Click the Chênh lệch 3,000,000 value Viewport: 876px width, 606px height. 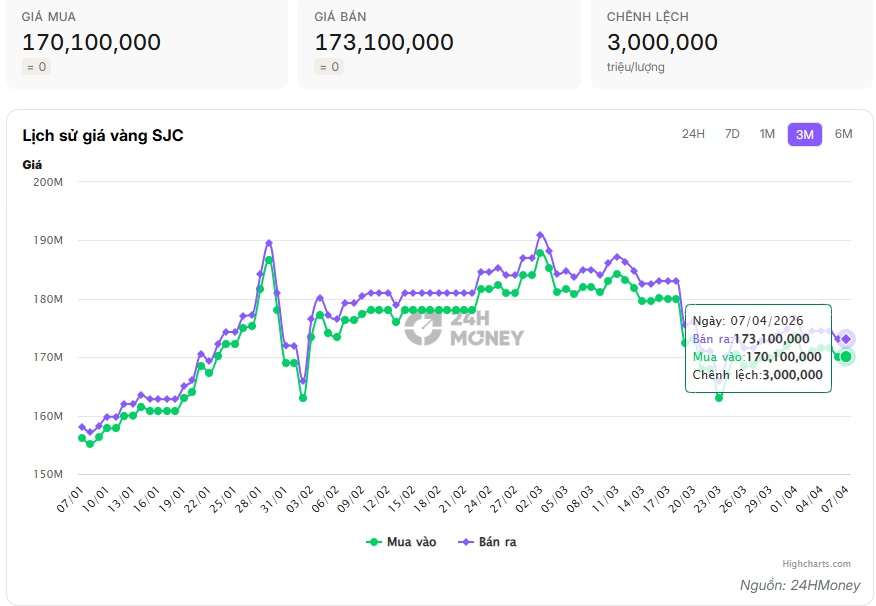pyautogui.click(x=662, y=42)
